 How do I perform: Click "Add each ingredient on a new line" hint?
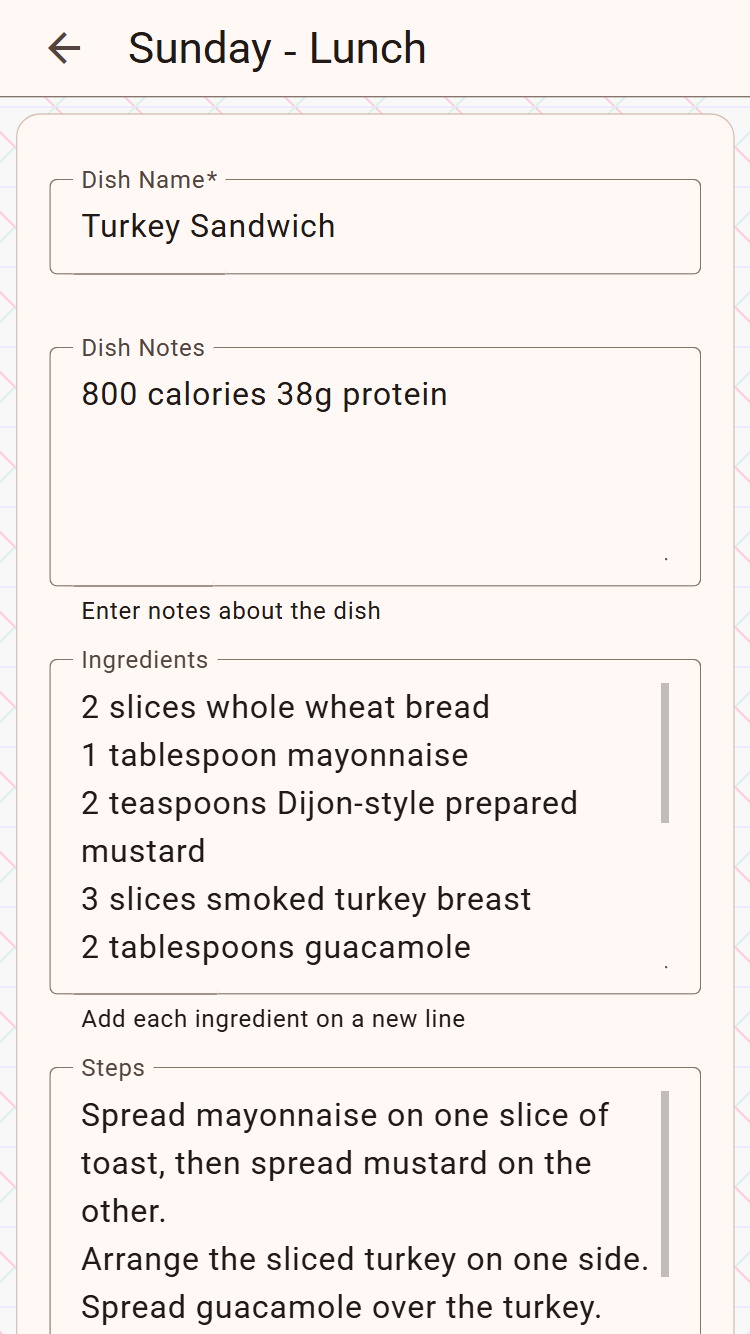pyautogui.click(x=273, y=1020)
